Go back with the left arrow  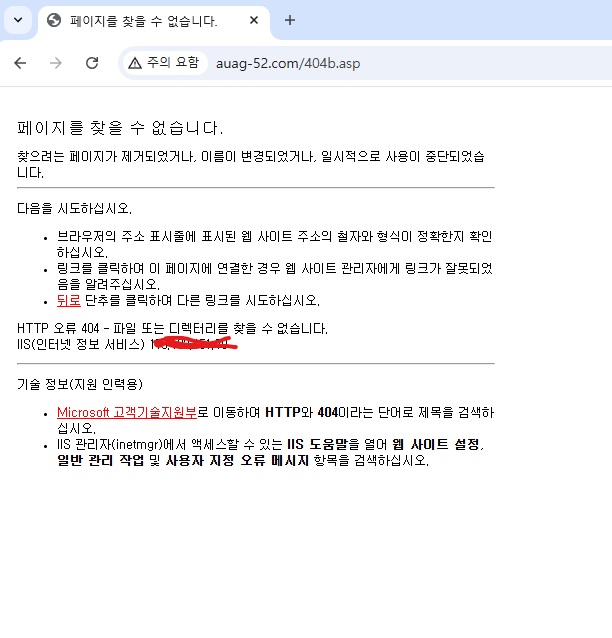[x=20, y=63]
